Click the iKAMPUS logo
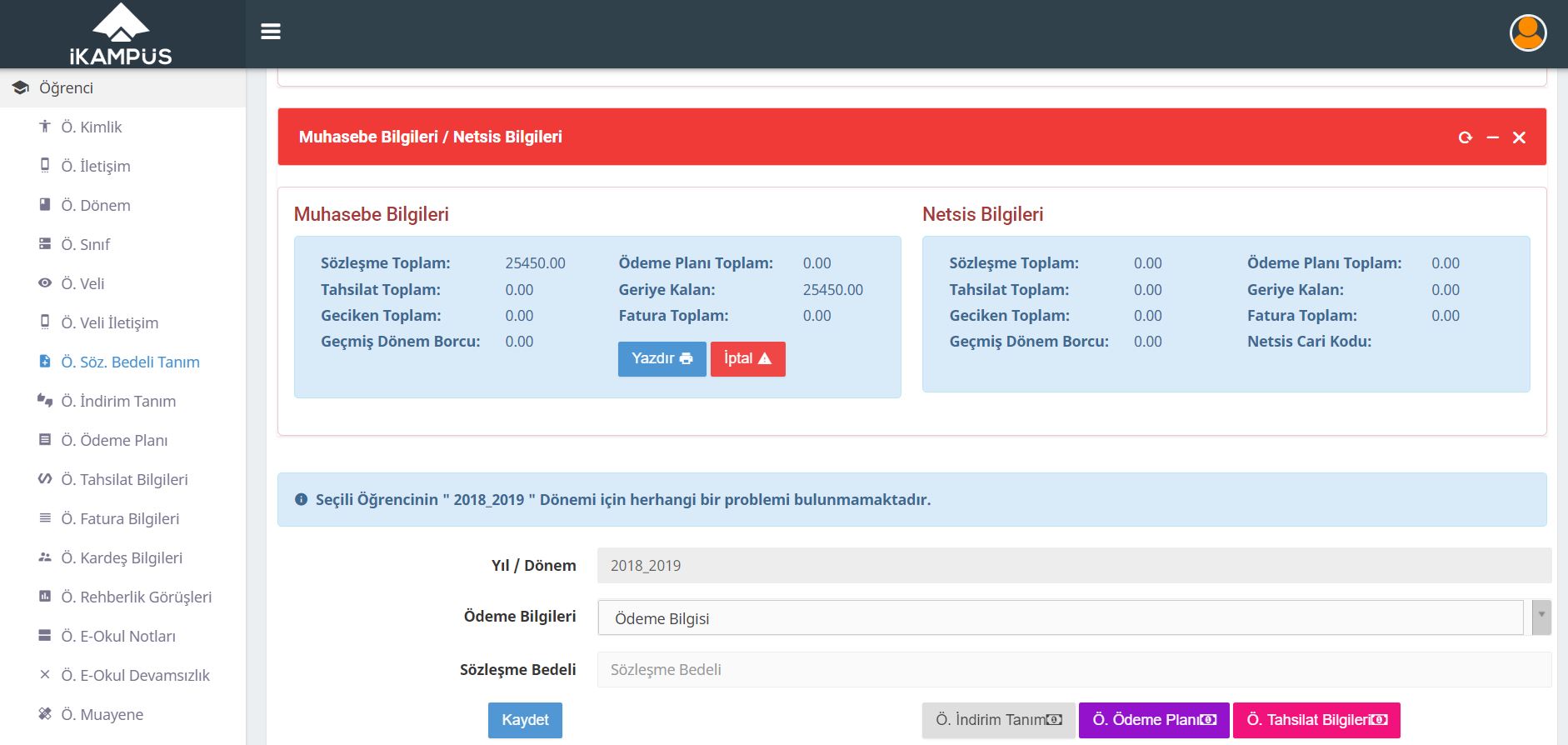This screenshot has height=745, width=1568. coord(122,34)
